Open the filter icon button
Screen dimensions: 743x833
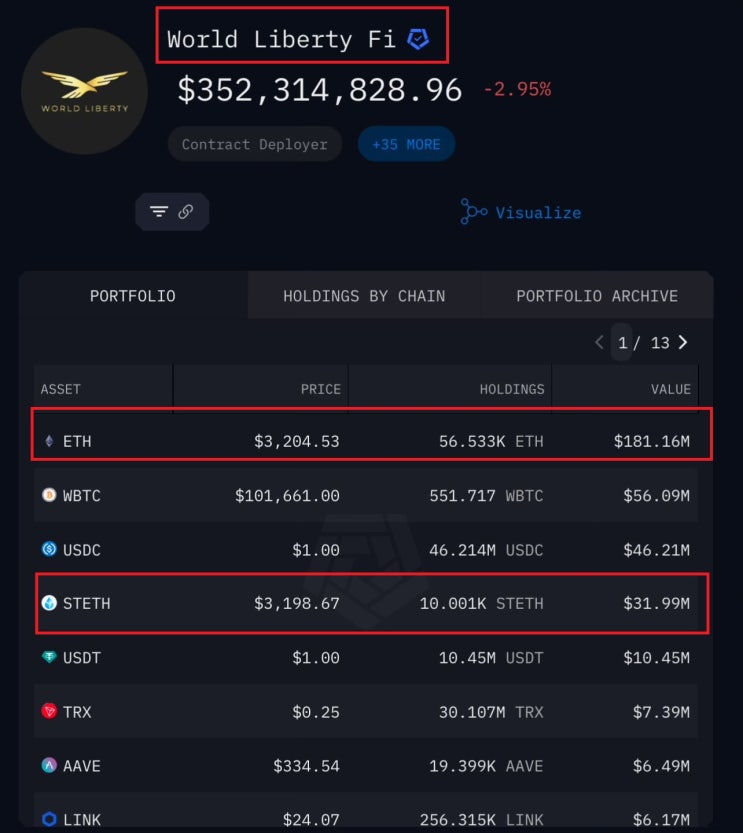tap(159, 212)
